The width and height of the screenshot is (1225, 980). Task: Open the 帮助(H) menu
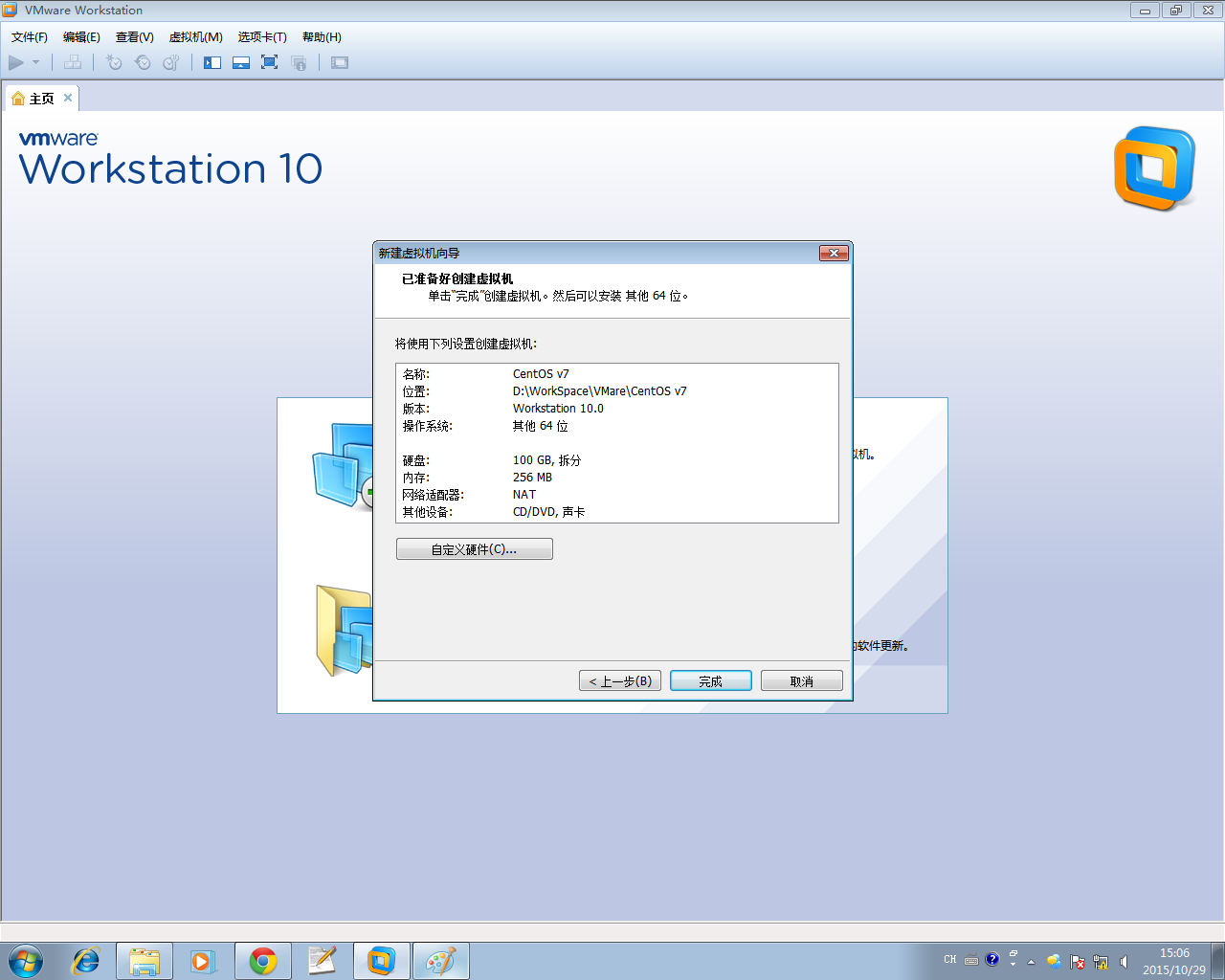(x=322, y=37)
